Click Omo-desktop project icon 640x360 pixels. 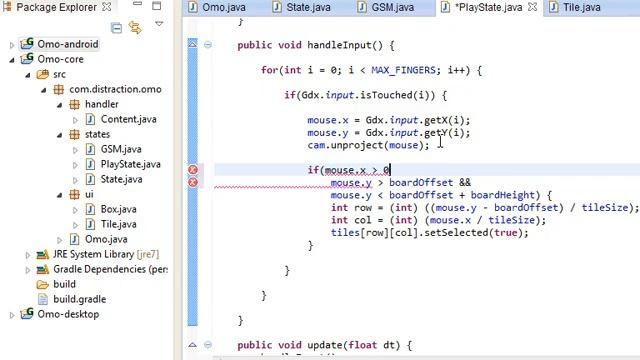click(x=27, y=313)
